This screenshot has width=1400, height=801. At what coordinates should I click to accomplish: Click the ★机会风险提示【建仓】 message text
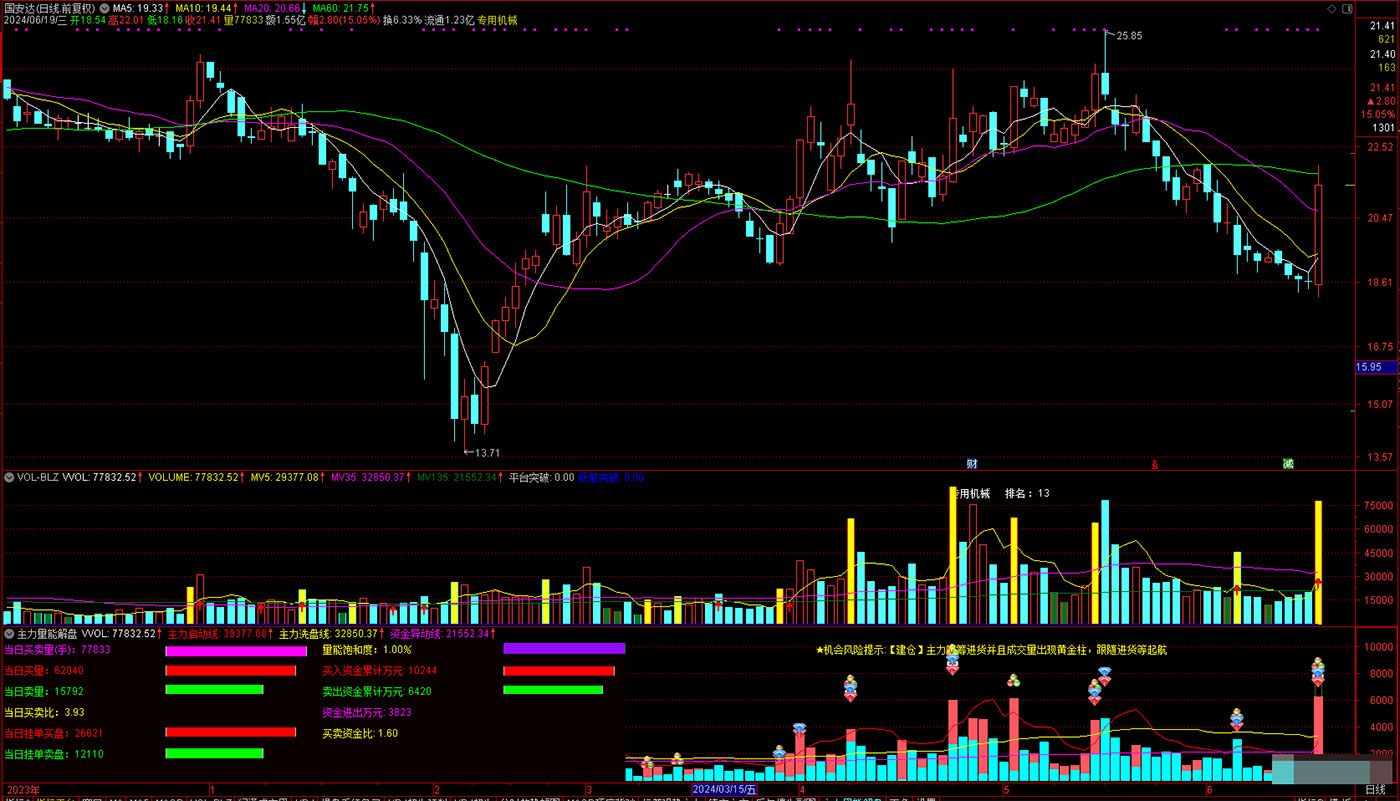click(991, 649)
